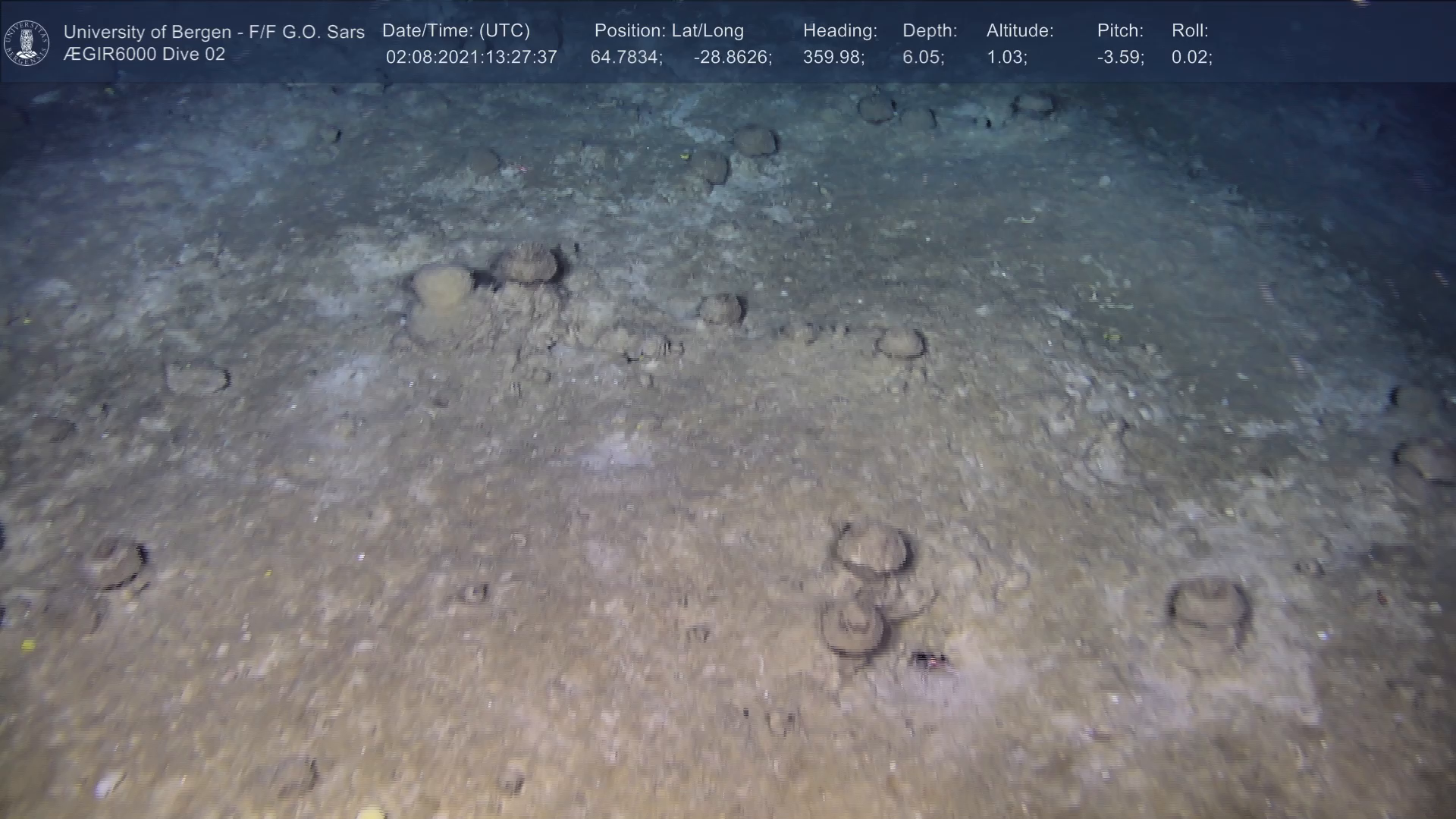
Task: Click the 'University of Bergen - F/F G.O. Sars' text
Action: tap(214, 32)
